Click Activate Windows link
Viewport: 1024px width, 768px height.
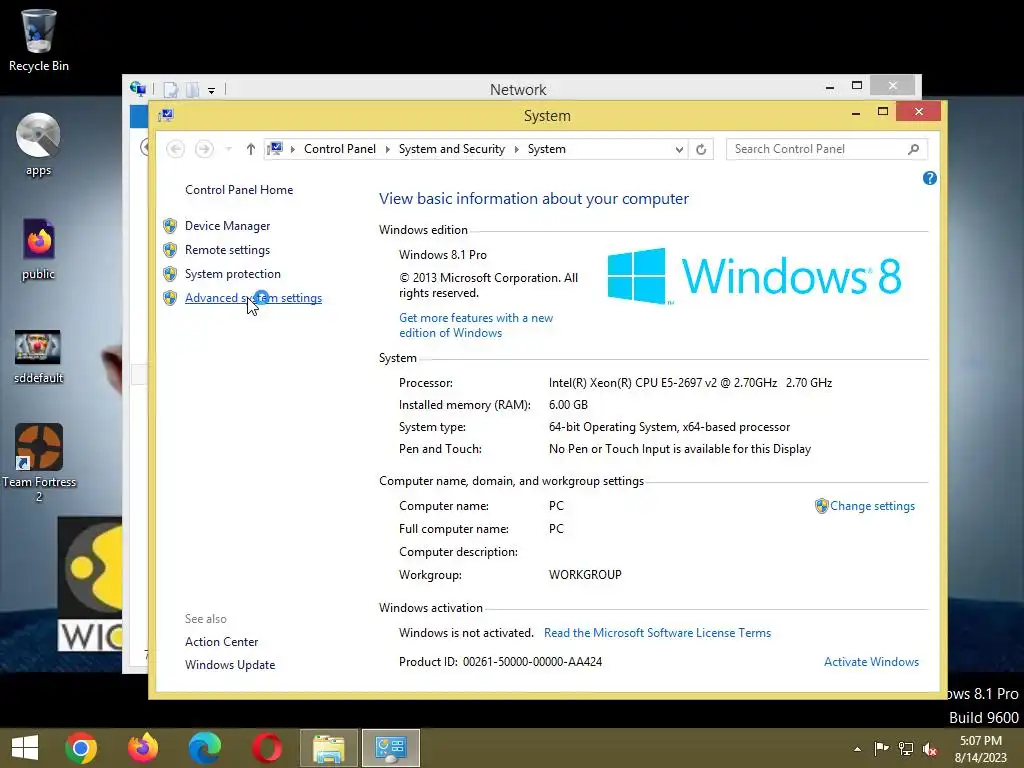871,662
